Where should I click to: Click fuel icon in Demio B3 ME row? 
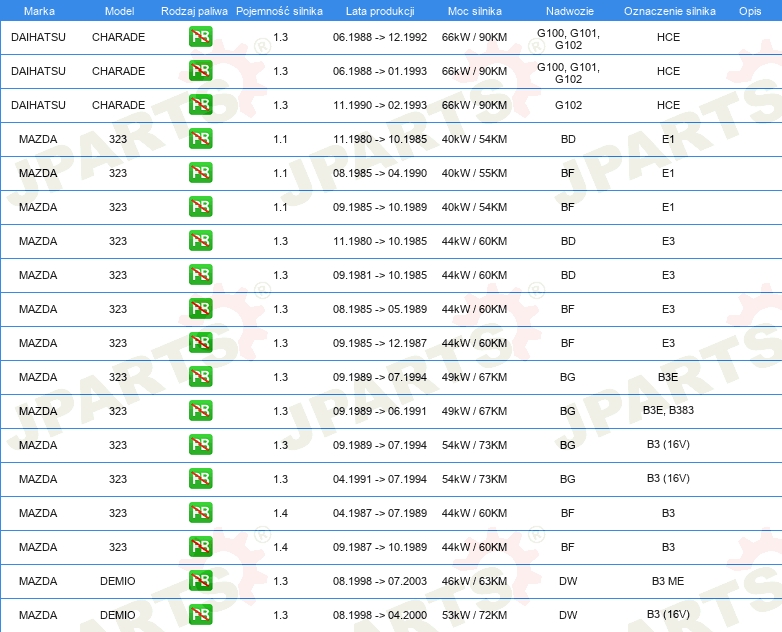[x=200, y=581]
